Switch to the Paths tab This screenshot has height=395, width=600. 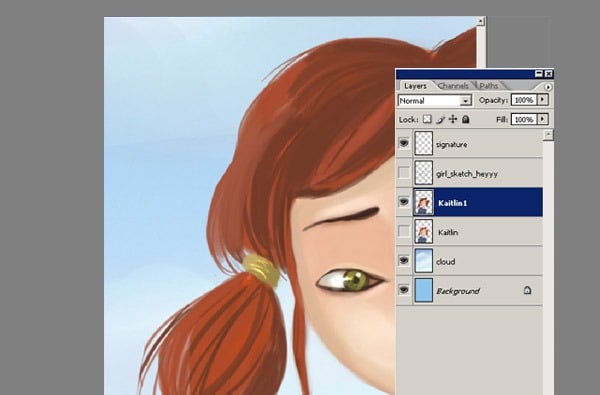(489, 86)
